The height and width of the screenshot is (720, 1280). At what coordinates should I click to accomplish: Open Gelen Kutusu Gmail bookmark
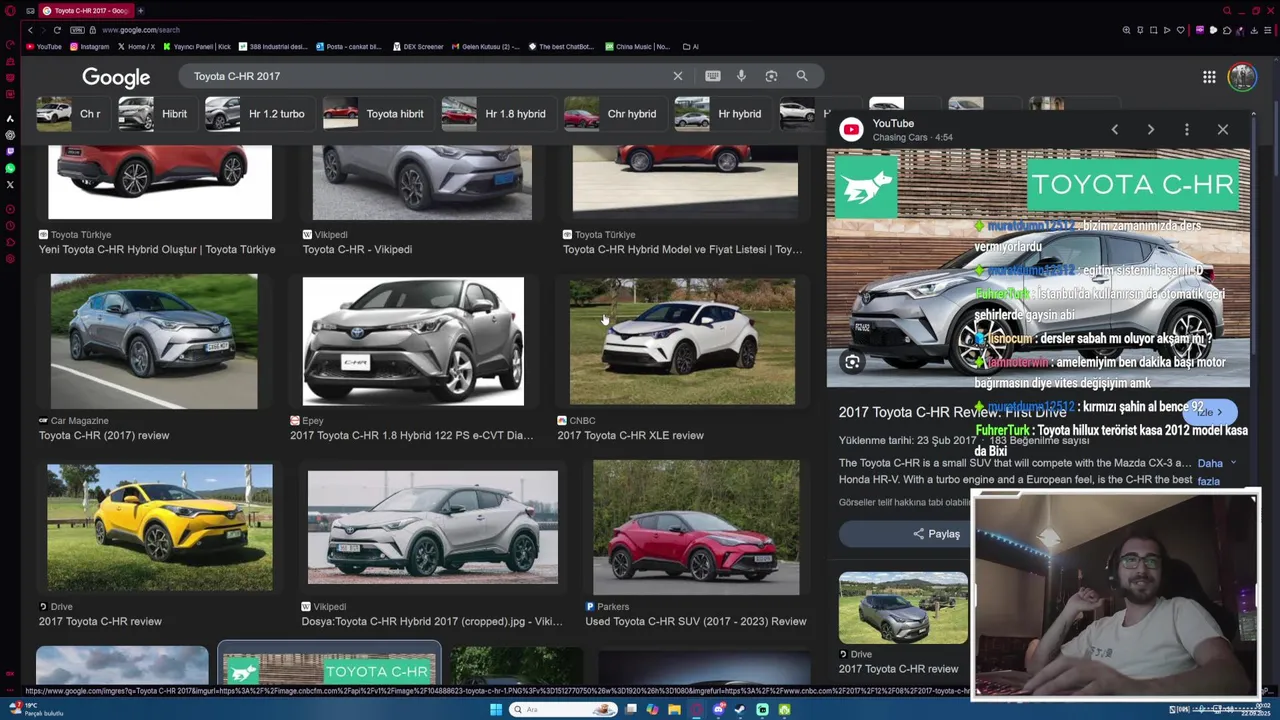click(486, 46)
